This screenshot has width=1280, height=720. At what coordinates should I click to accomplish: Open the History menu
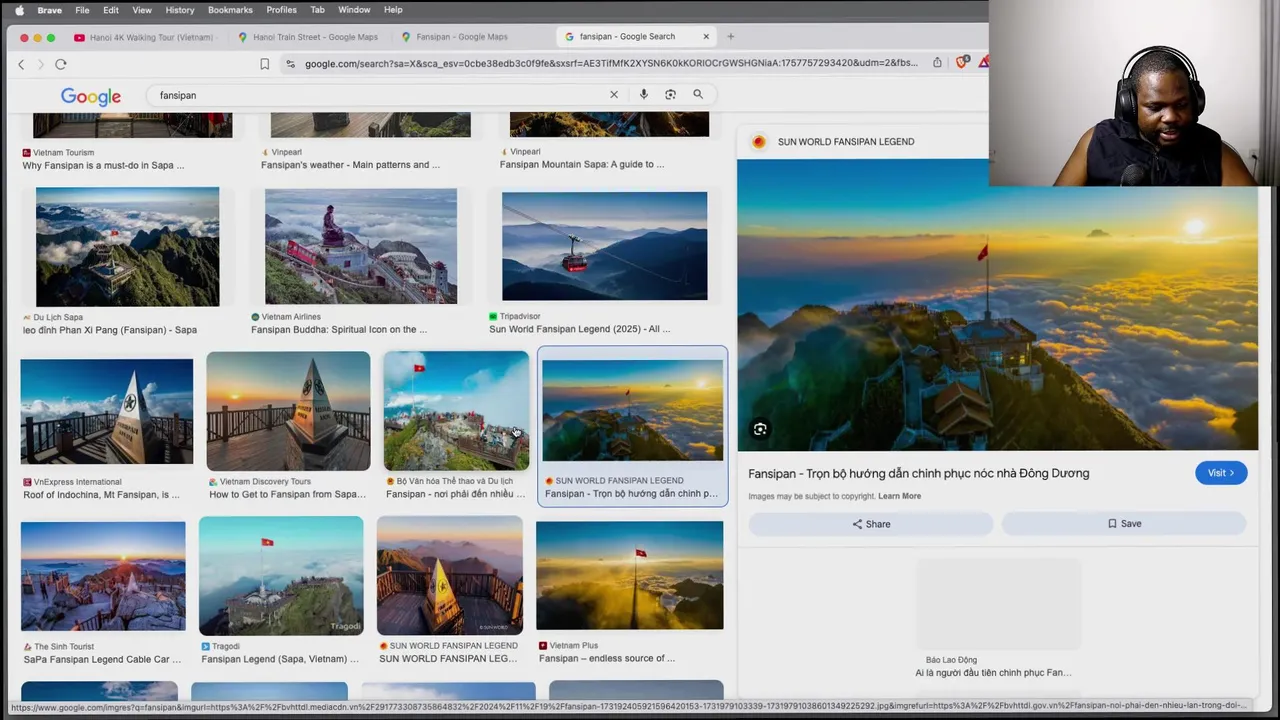180,10
